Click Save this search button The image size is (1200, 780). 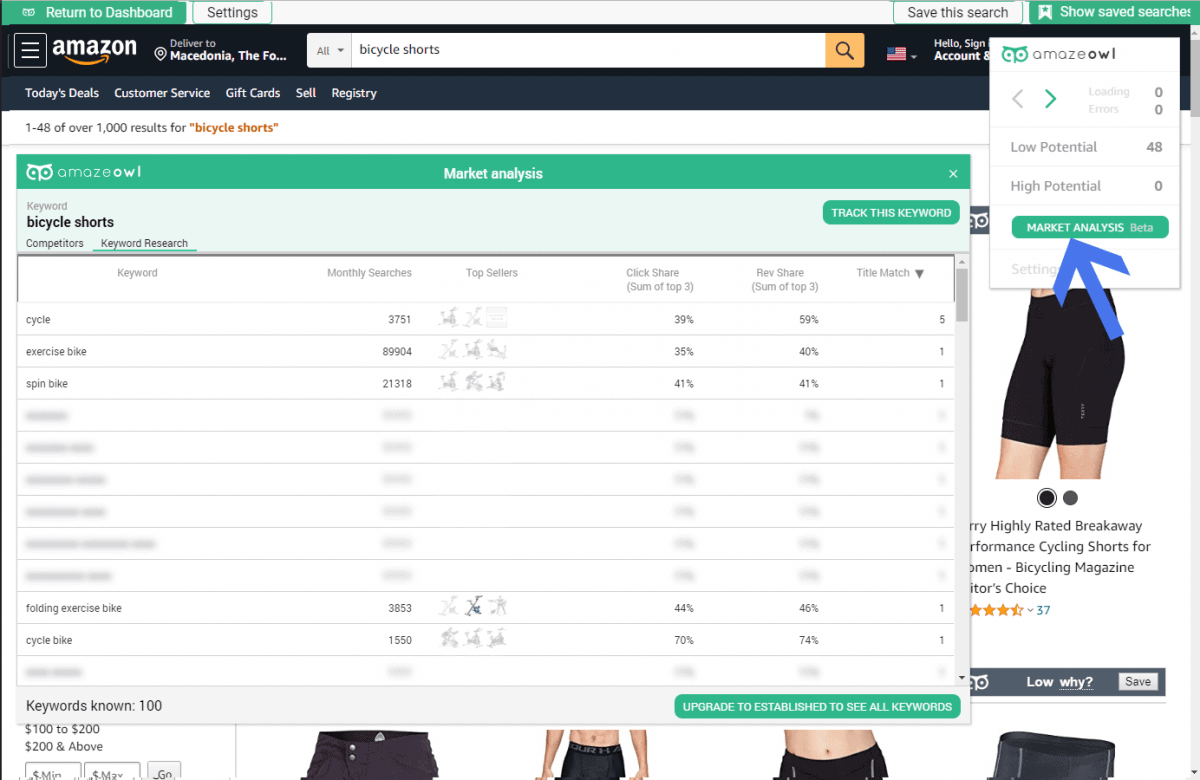[x=958, y=12]
